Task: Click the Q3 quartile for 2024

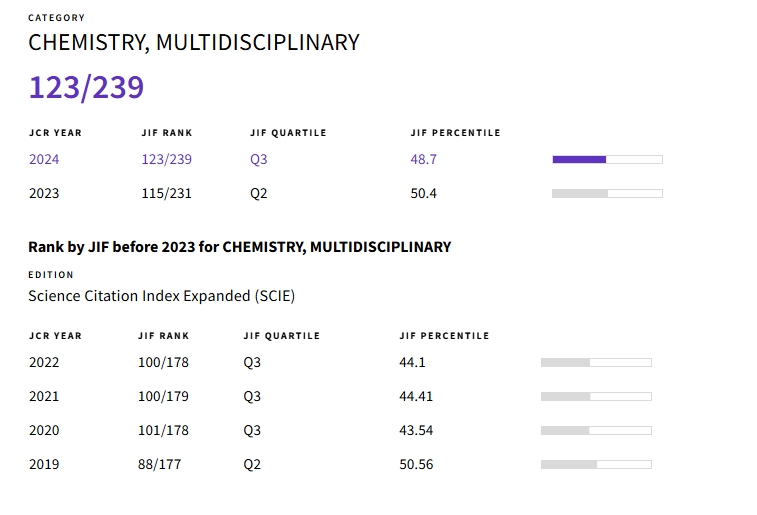Action: 259,159
